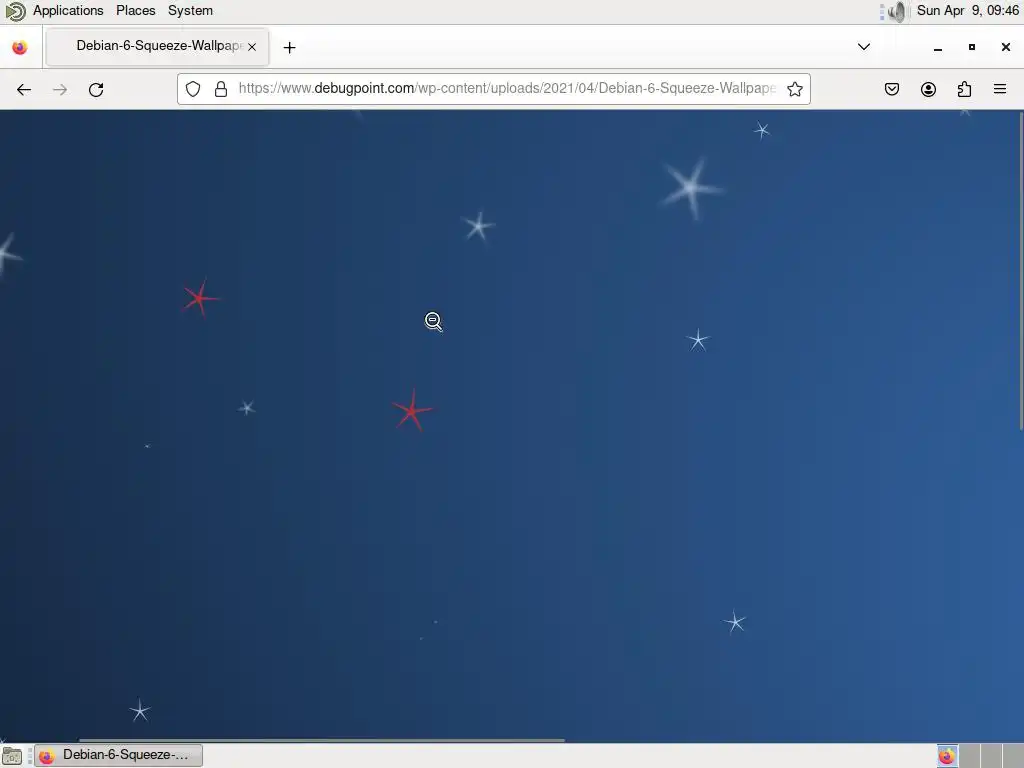This screenshot has width=1024, height=768.
Task: Adjust volume via speaker tray icon
Action: coord(898,11)
